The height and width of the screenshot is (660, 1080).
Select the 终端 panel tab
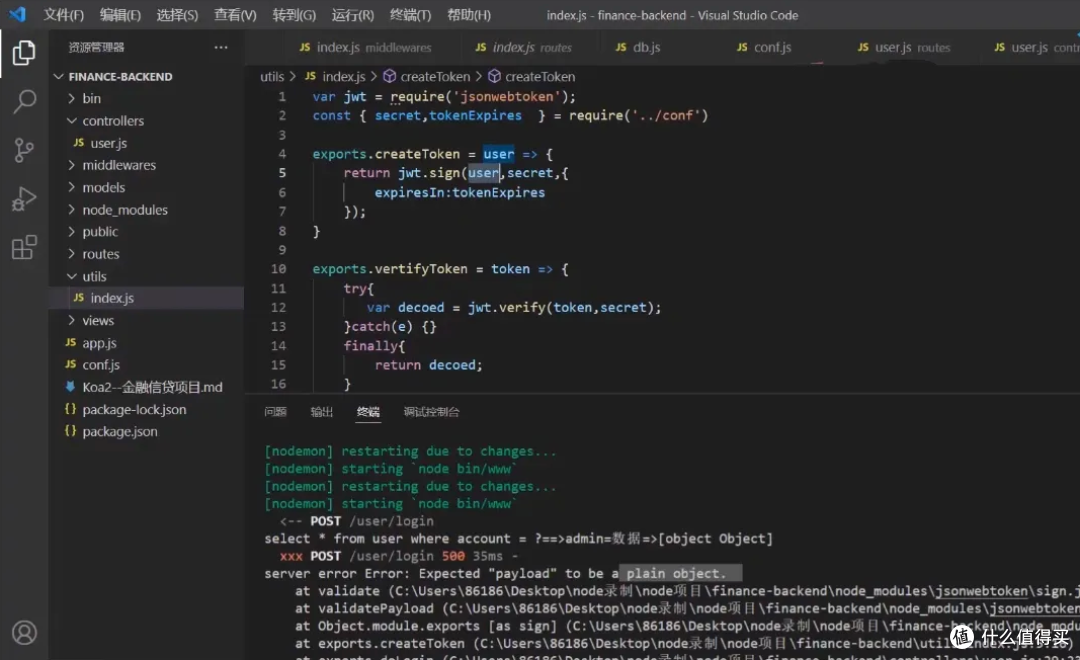(x=368, y=412)
